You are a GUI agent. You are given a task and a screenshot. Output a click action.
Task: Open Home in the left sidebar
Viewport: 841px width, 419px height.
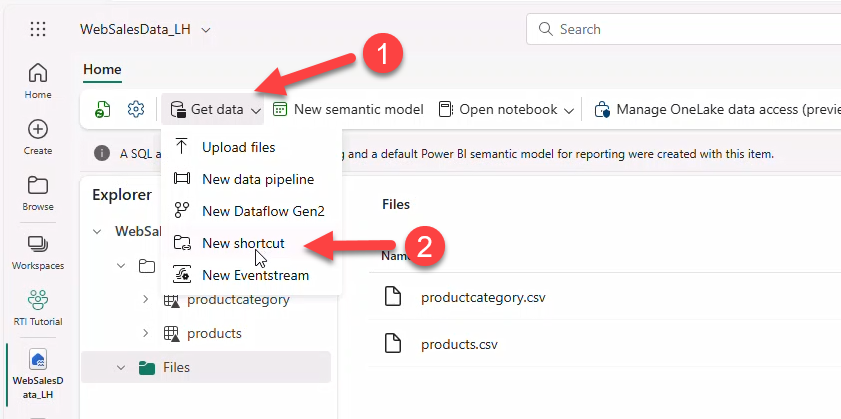coord(38,79)
